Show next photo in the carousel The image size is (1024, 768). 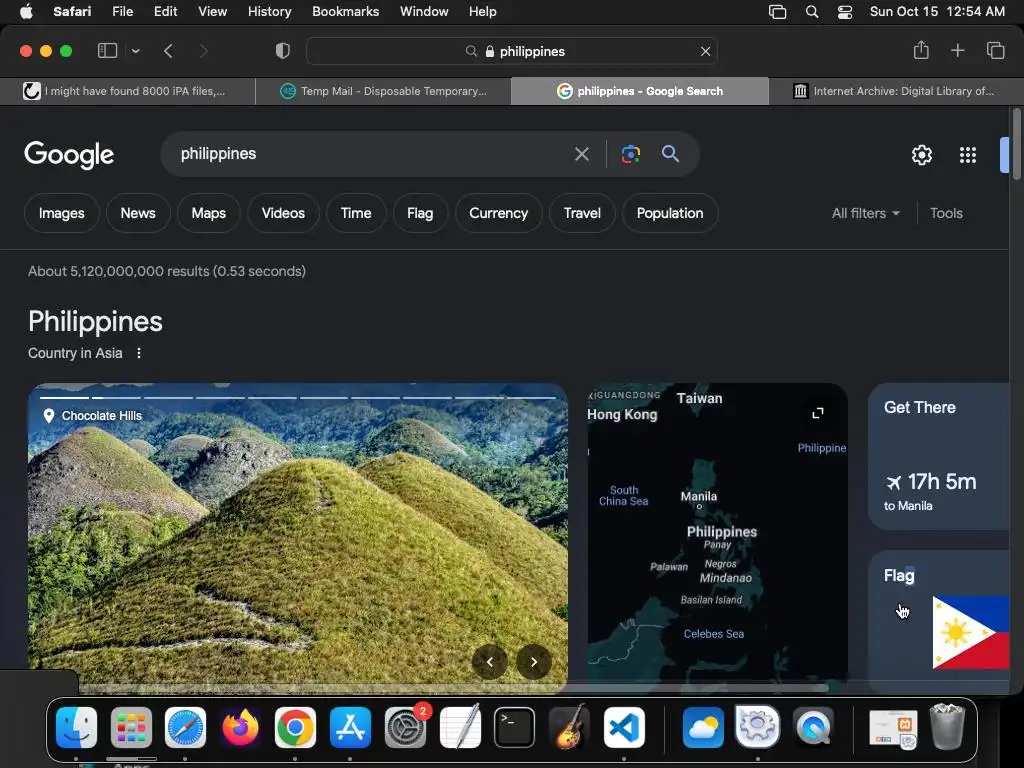534,662
